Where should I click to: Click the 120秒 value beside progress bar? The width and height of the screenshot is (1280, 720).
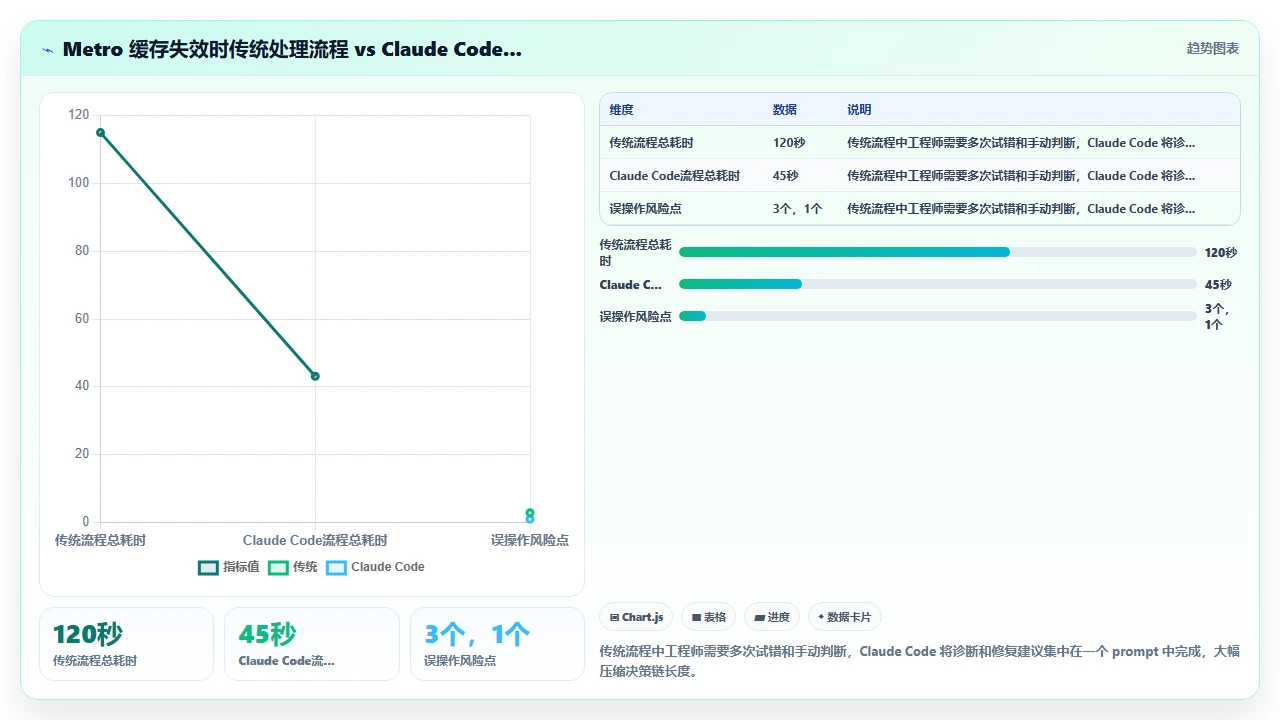click(1220, 253)
